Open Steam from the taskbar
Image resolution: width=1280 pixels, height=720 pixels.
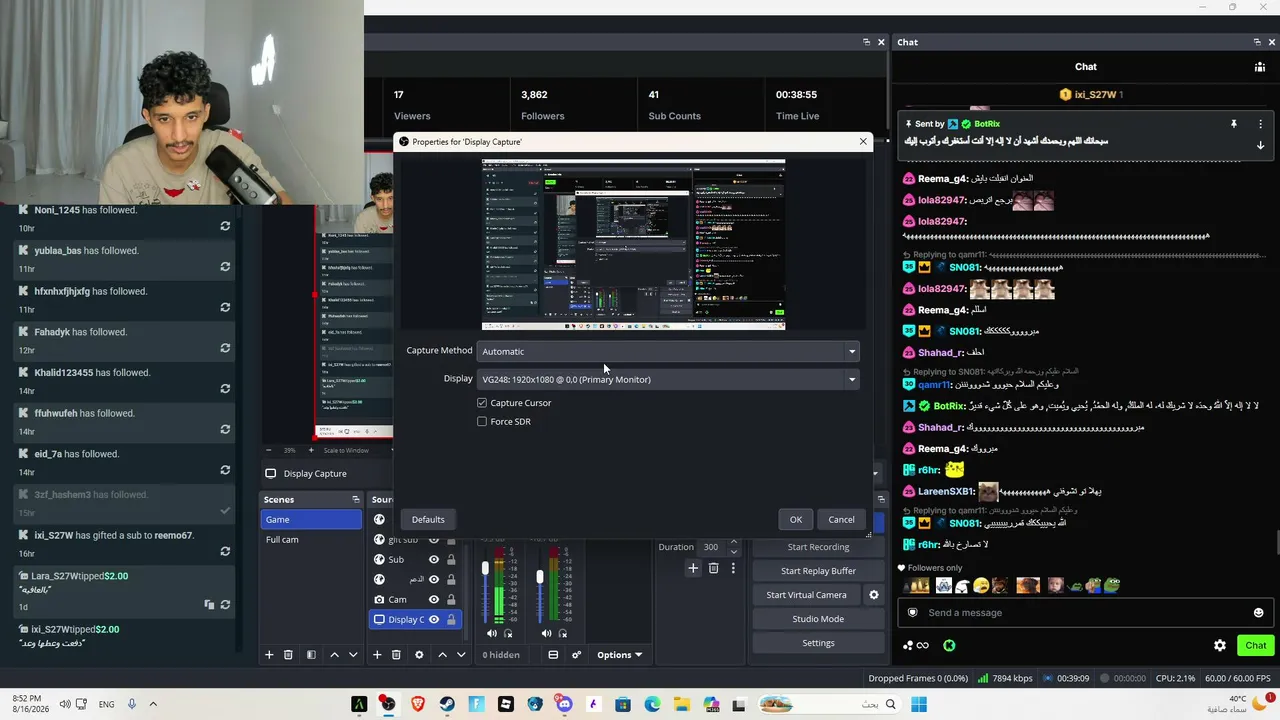point(447,705)
